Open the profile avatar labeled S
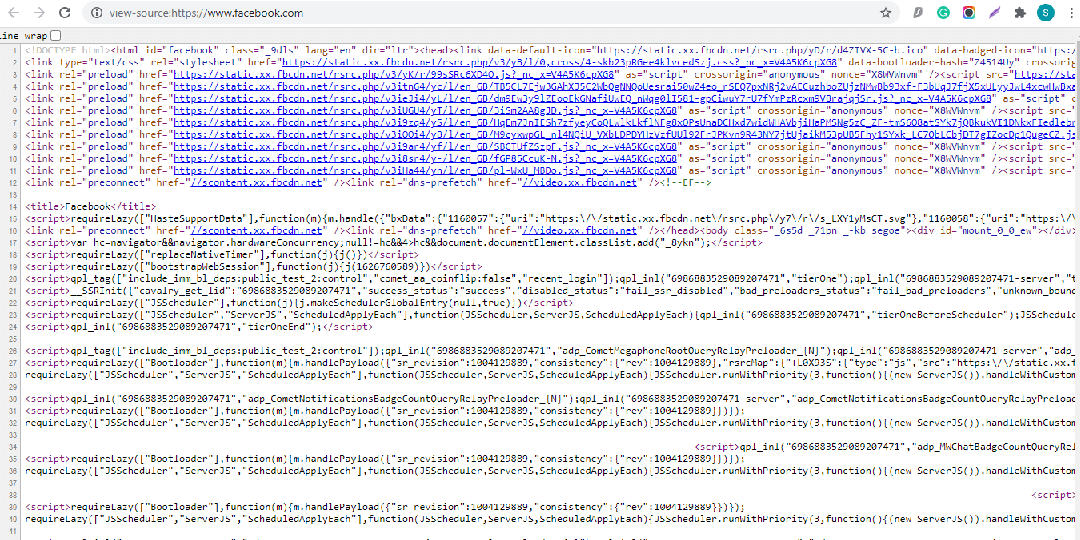The image size is (1080, 540). coord(1046,12)
